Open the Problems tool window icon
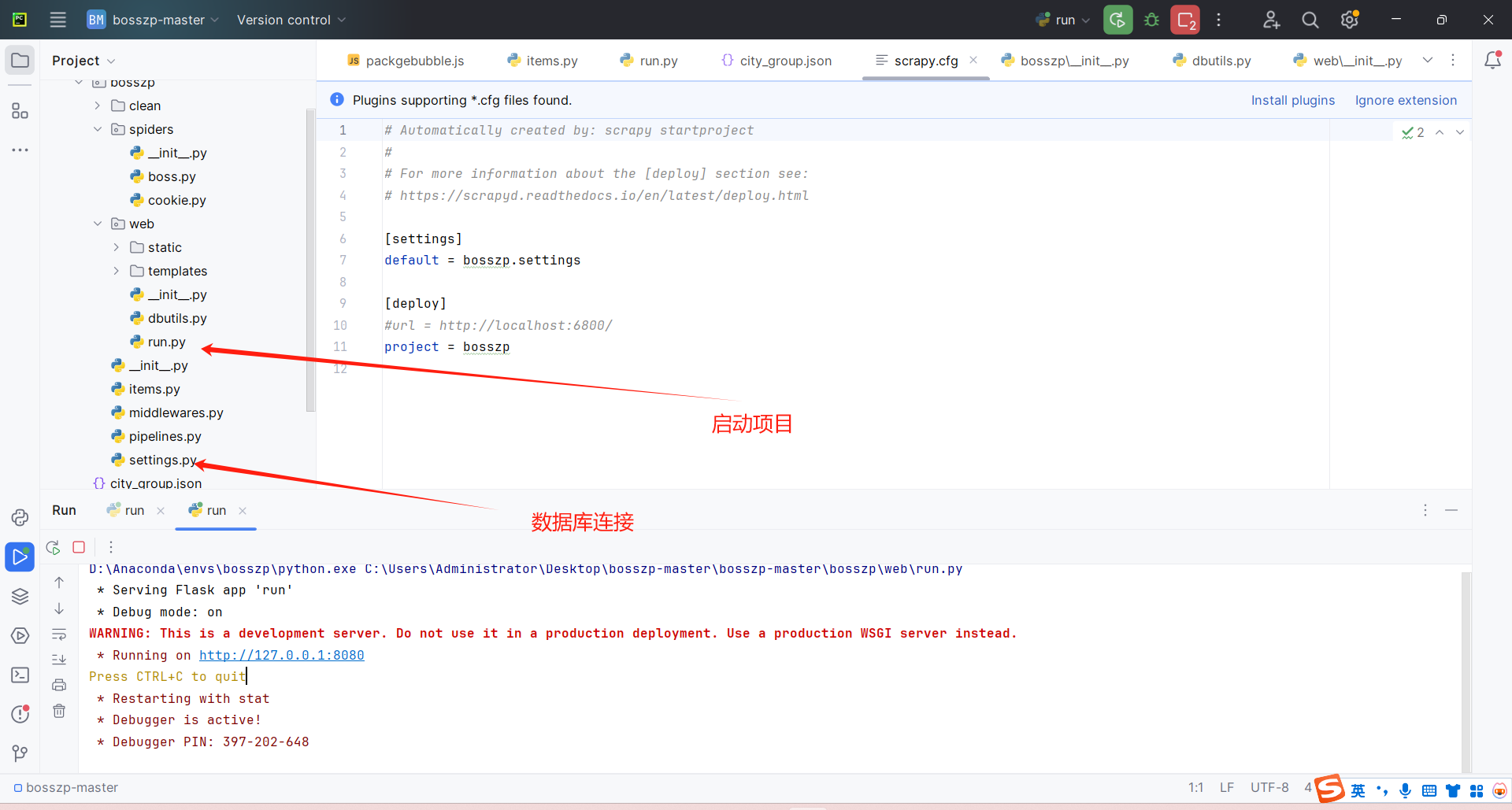 20,713
